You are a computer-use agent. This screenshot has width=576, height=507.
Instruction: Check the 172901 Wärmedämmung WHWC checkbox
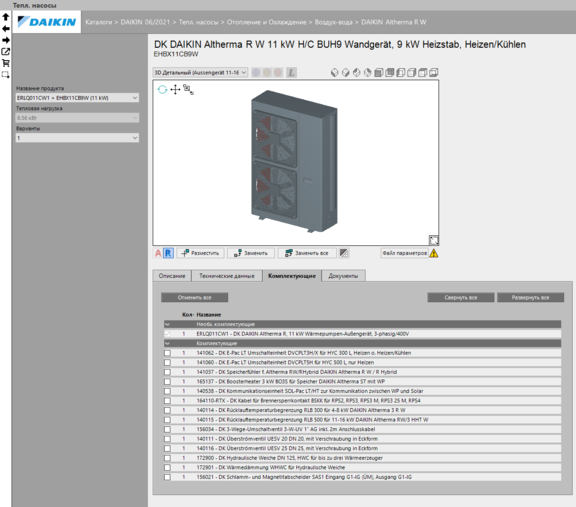pos(168,468)
